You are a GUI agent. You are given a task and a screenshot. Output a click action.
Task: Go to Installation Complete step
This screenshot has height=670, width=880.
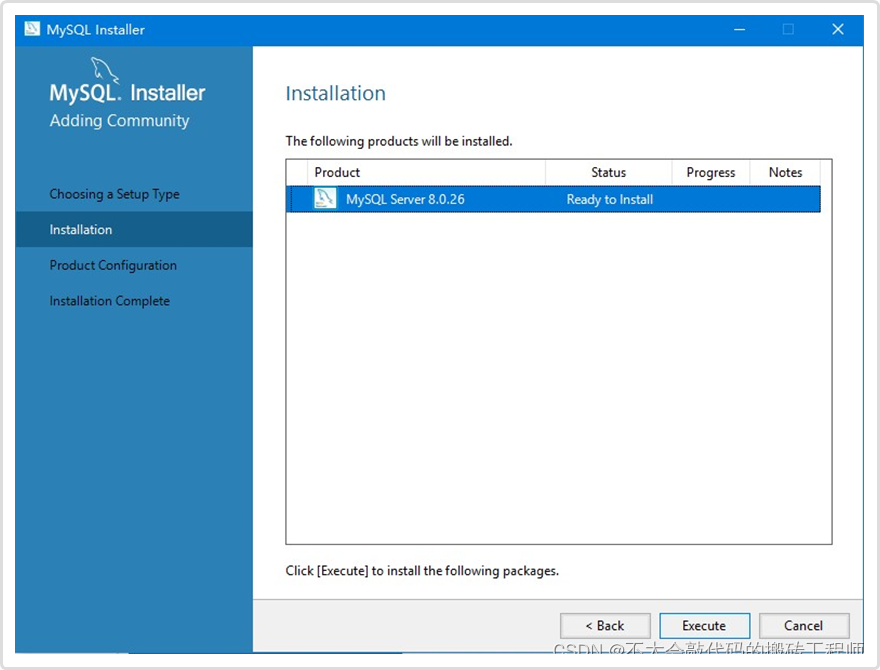click(109, 301)
